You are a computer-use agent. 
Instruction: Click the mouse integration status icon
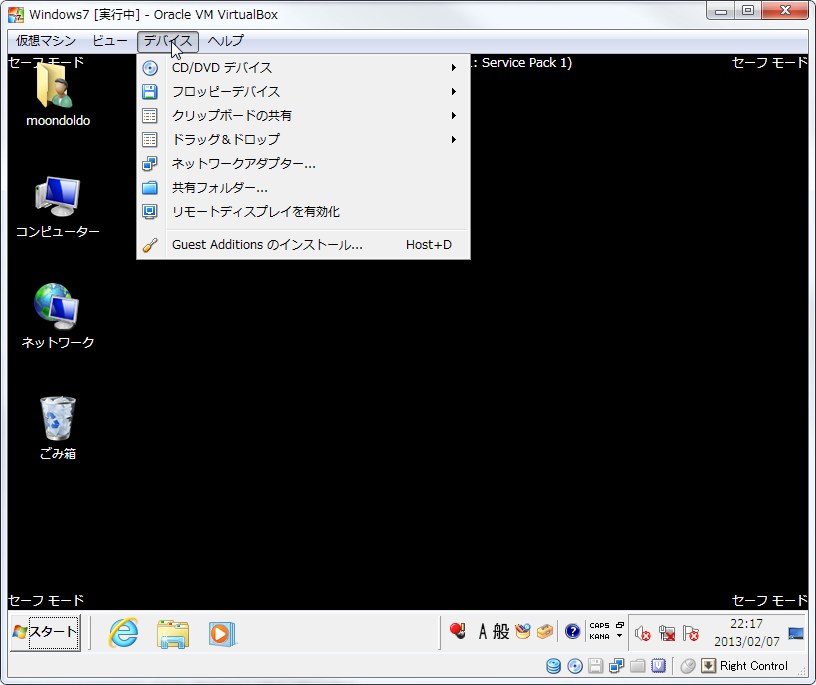click(688, 666)
